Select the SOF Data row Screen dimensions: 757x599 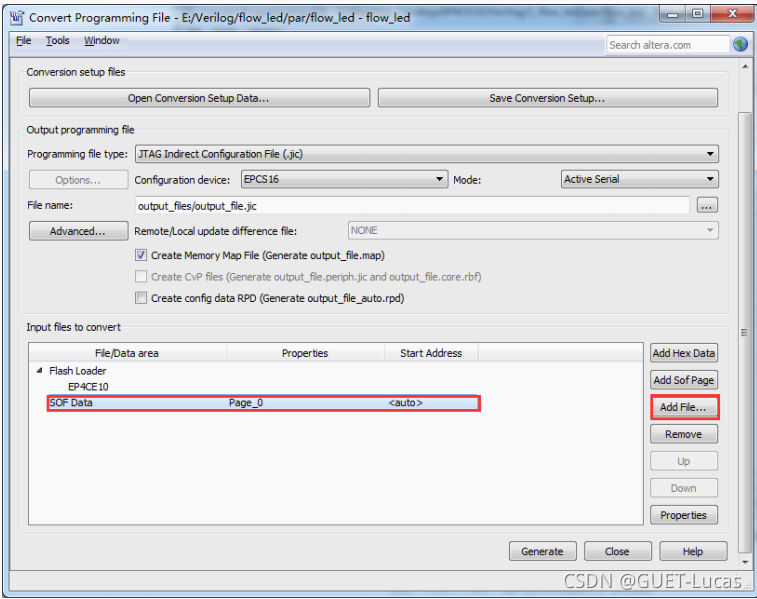click(264, 403)
